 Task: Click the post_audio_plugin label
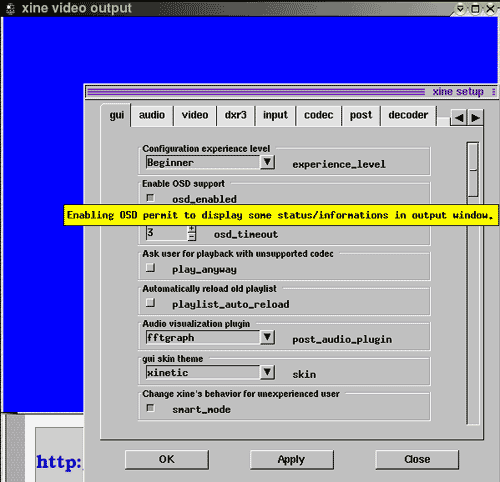342,340
